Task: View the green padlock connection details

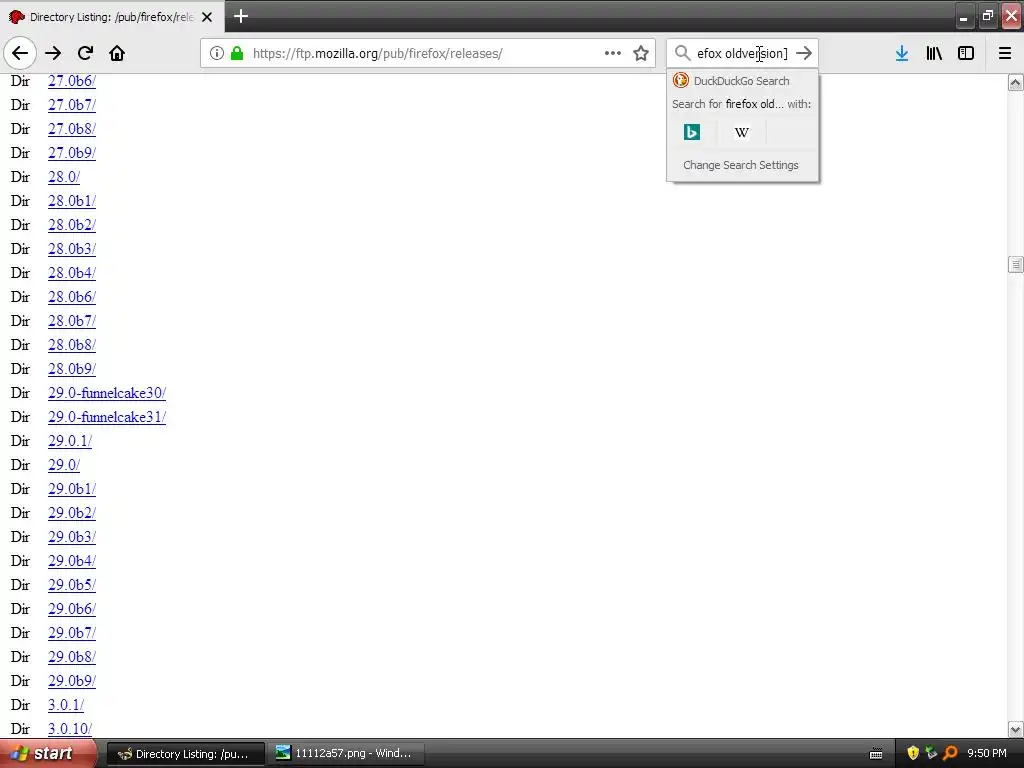Action: click(237, 53)
